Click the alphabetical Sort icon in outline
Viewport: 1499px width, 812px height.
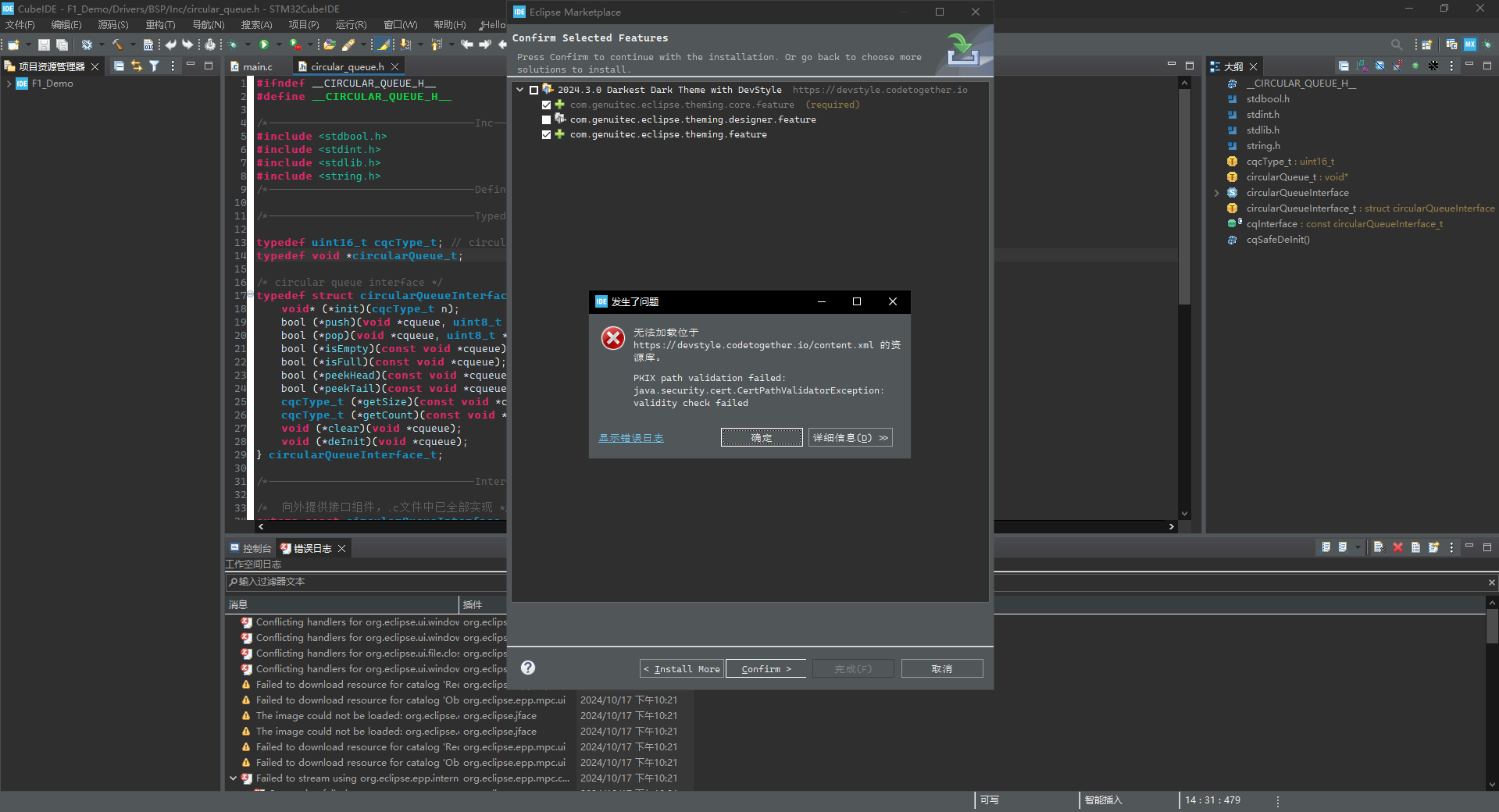(1362, 66)
